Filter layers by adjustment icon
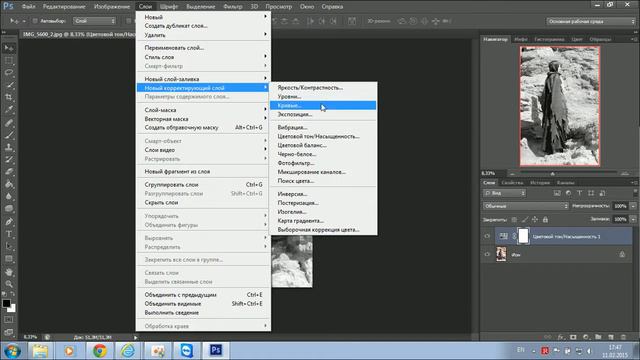 569,193
